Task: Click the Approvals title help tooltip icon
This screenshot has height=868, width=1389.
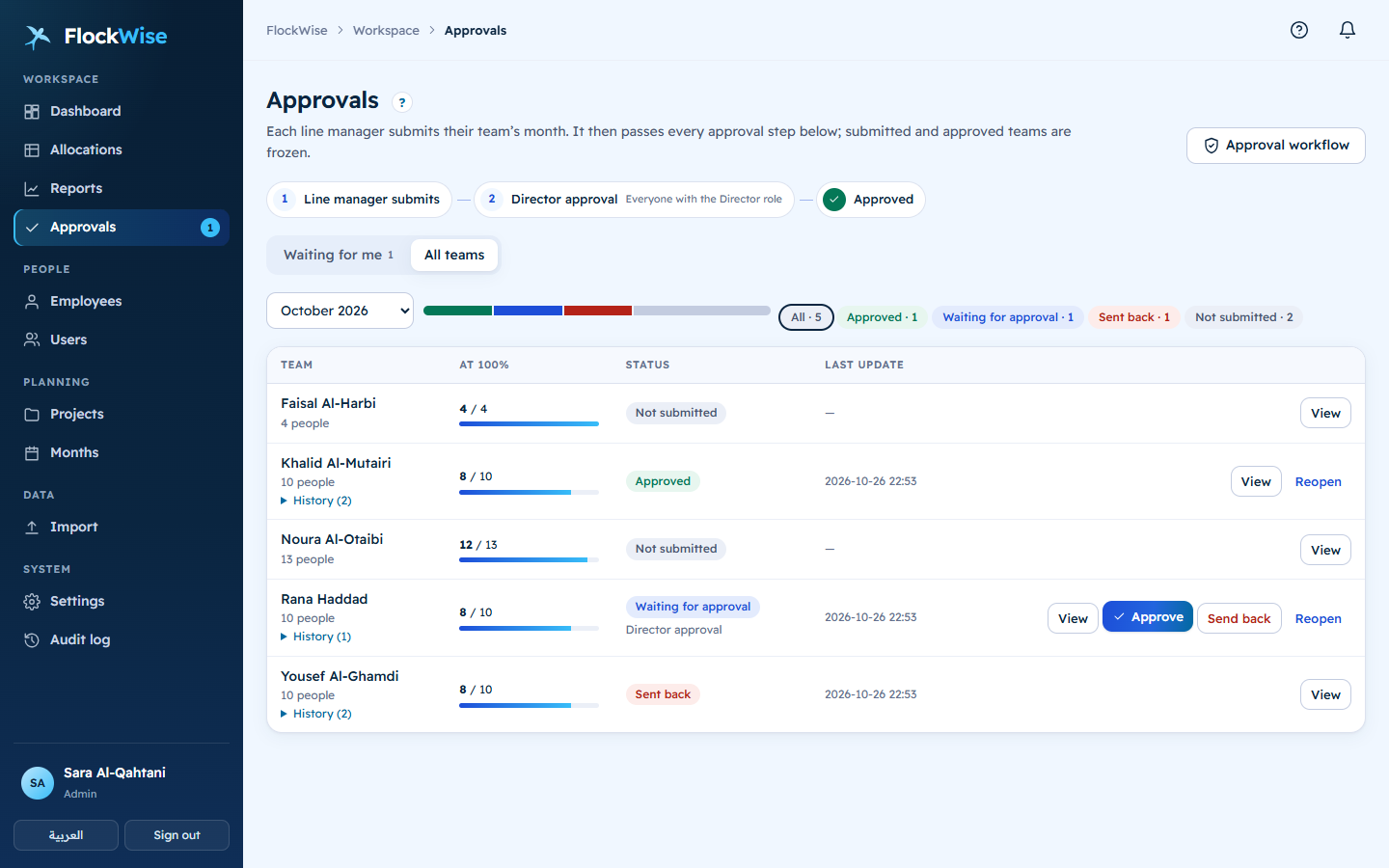Action: [402, 102]
